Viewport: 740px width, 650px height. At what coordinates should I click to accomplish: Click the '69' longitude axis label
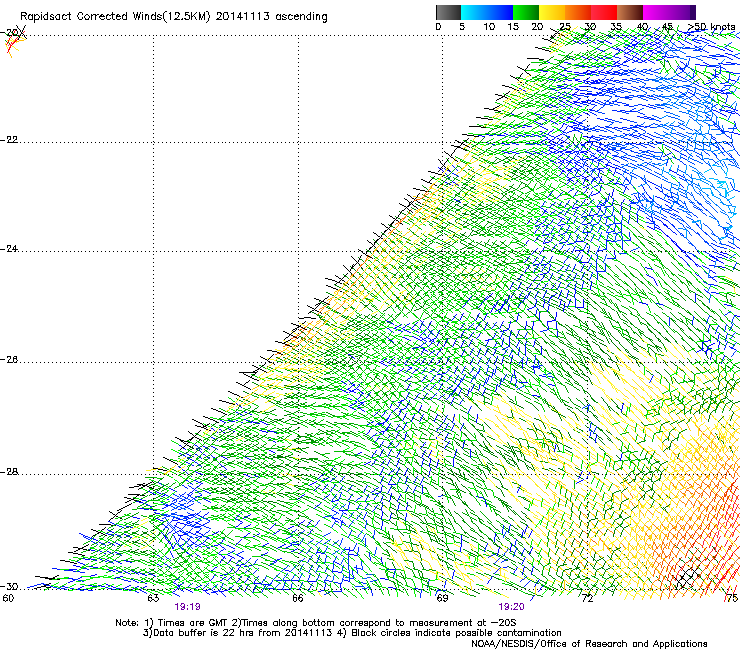click(442, 599)
